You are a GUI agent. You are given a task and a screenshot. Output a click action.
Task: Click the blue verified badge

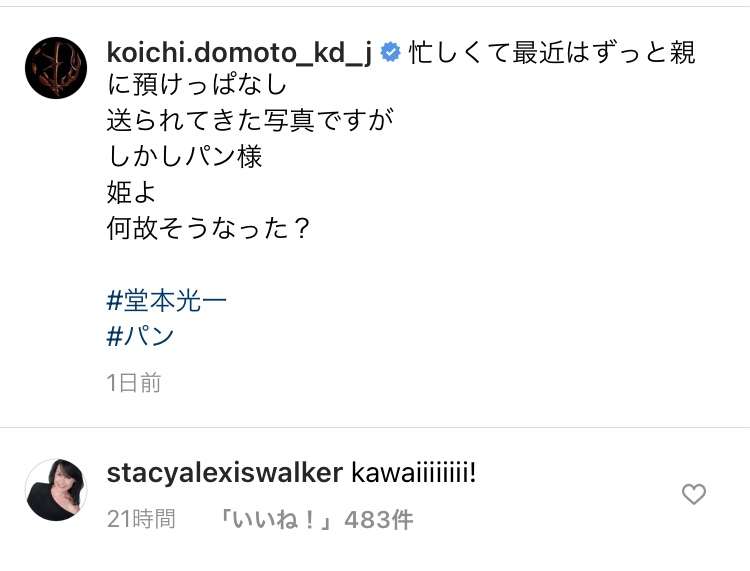(x=390, y=53)
